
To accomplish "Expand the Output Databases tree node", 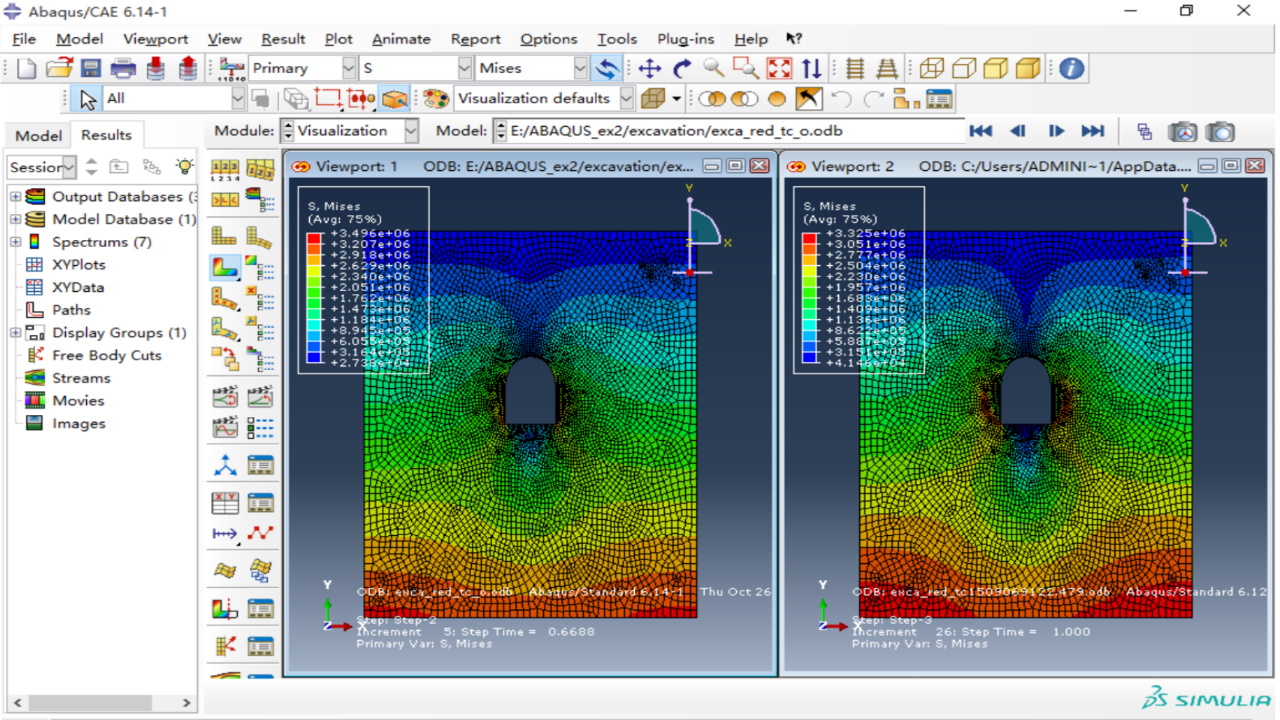I will click(x=15, y=197).
